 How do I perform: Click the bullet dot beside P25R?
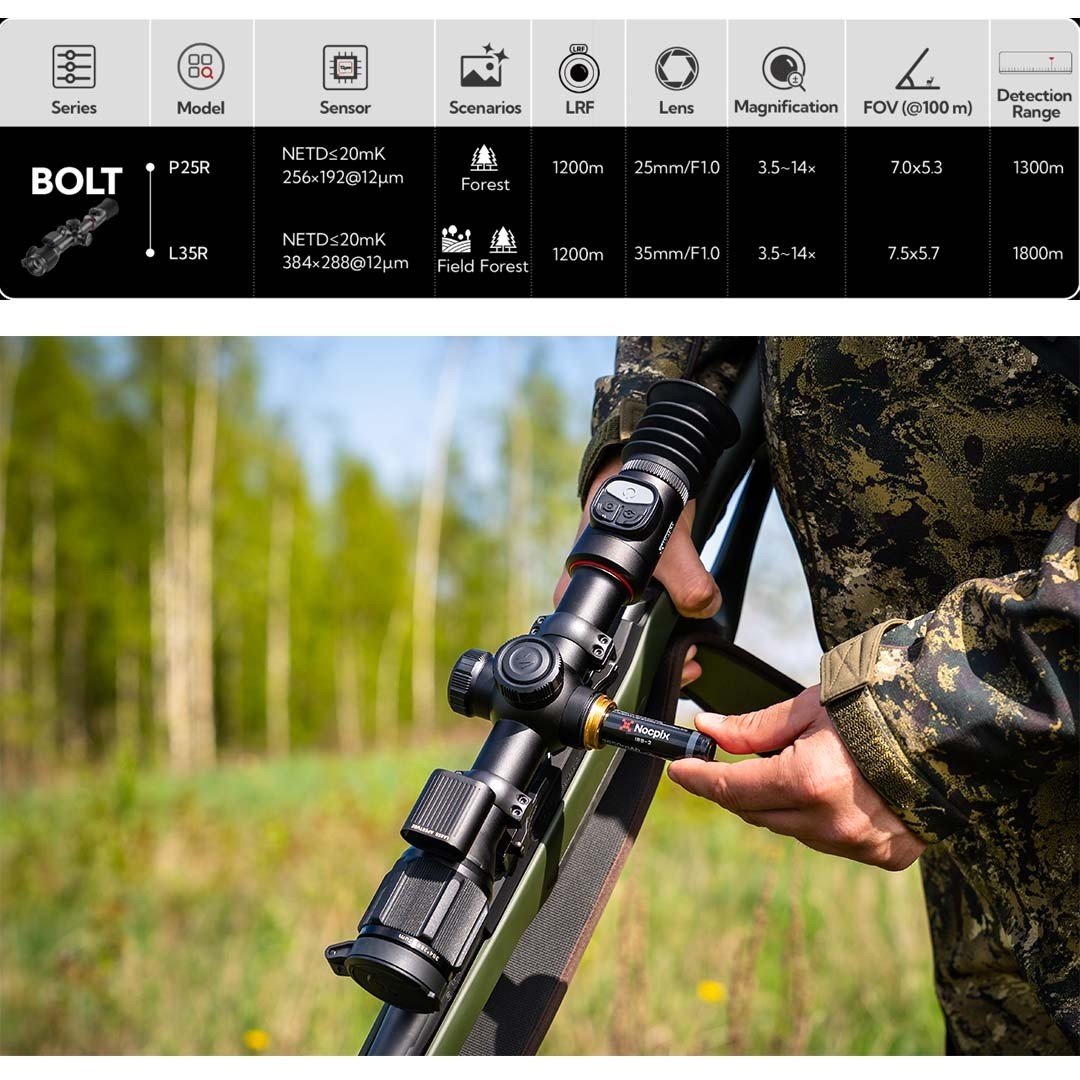click(150, 168)
